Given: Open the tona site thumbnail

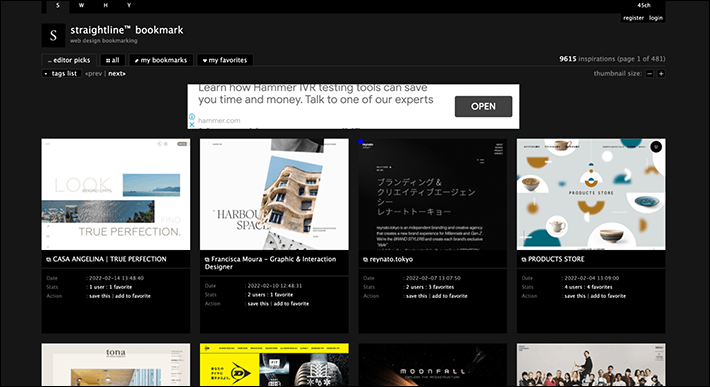Looking at the screenshot, I should tap(116, 365).
